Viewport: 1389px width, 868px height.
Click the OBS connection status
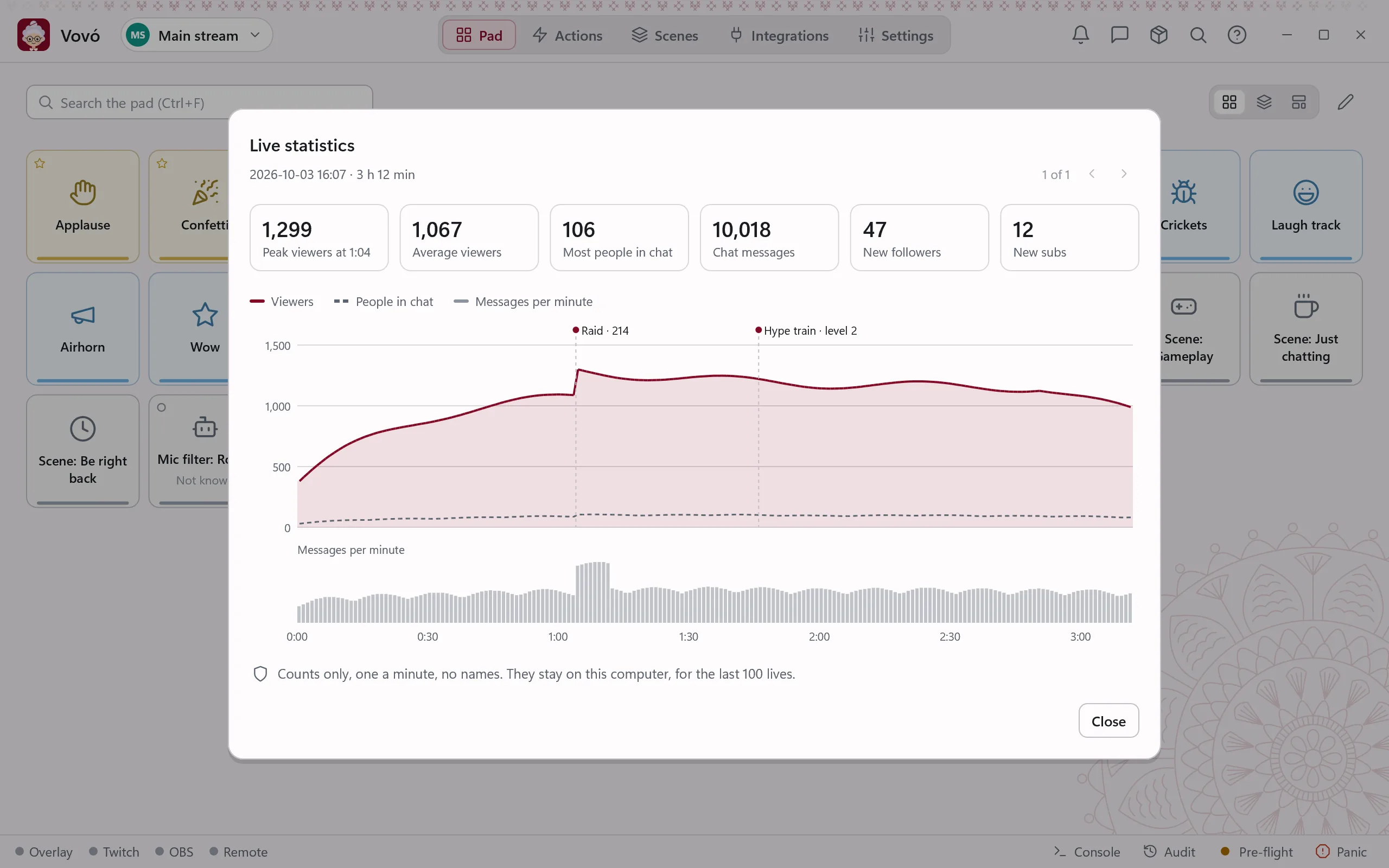click(175, 851)
